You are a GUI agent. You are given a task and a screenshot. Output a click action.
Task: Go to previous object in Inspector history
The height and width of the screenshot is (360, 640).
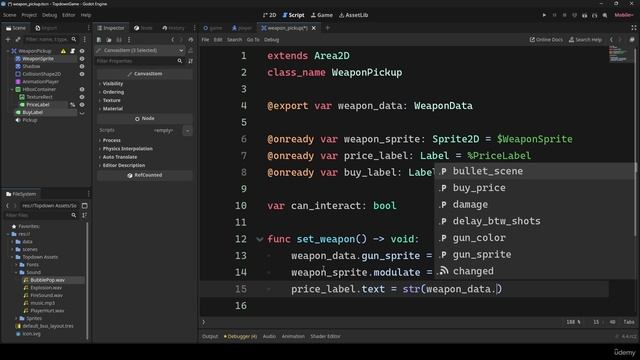point(173,40)
